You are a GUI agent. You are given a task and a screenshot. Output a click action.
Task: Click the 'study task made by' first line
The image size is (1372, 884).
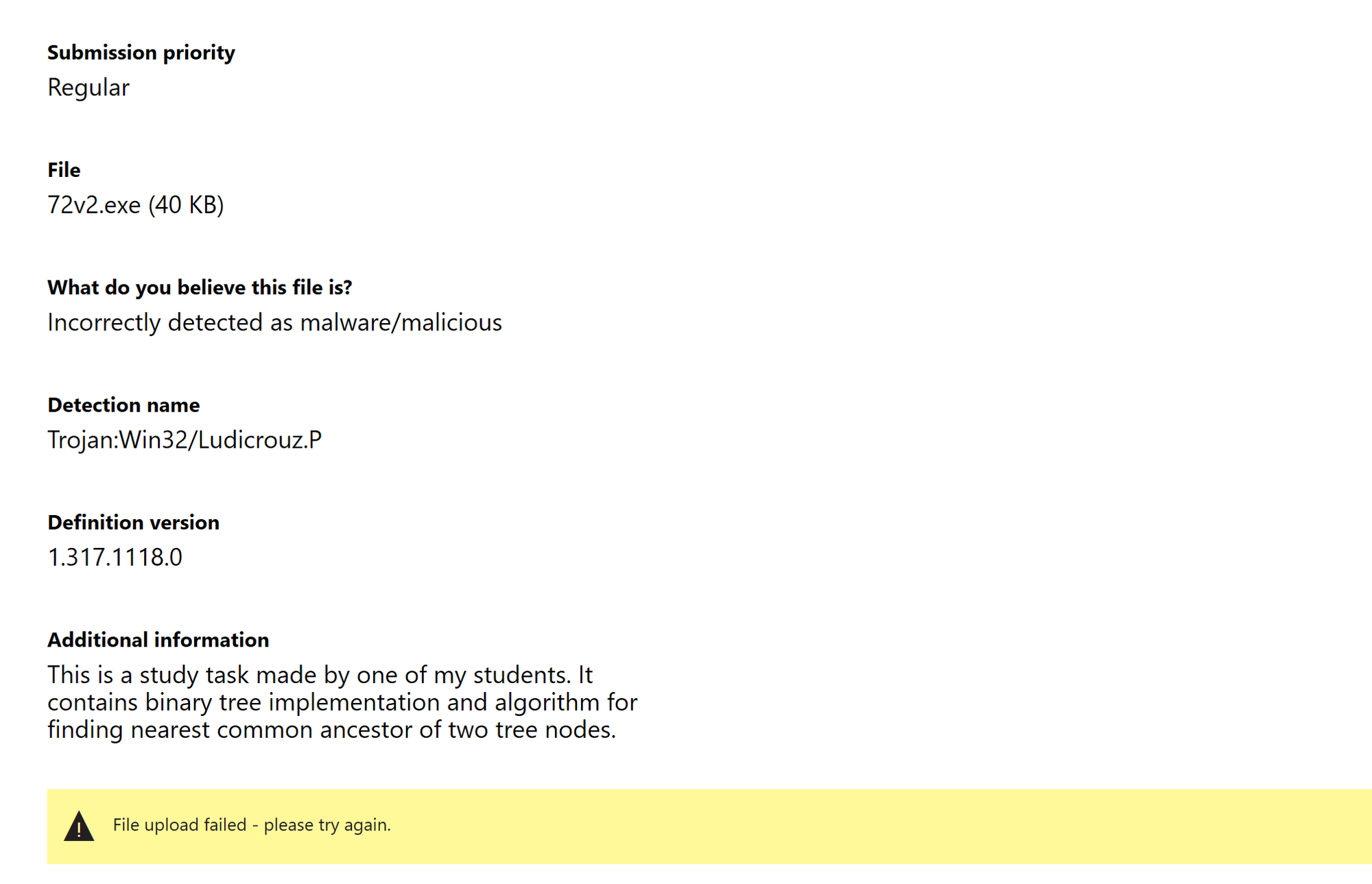pyautogui.click(x=320, y=675)
